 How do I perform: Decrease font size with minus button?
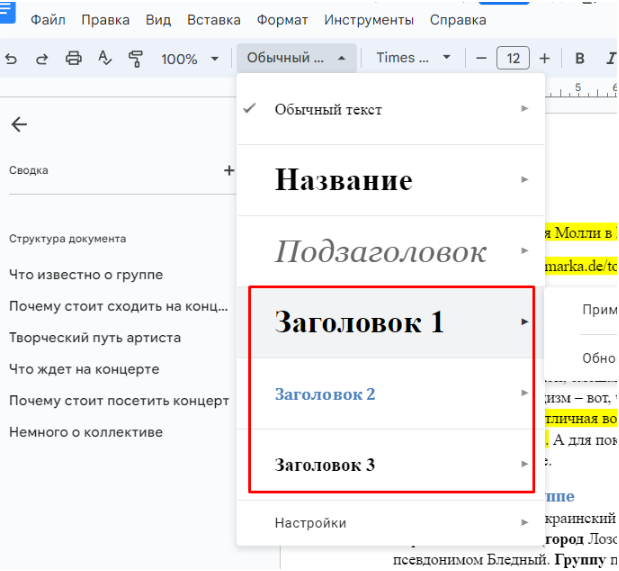point(481,58)
